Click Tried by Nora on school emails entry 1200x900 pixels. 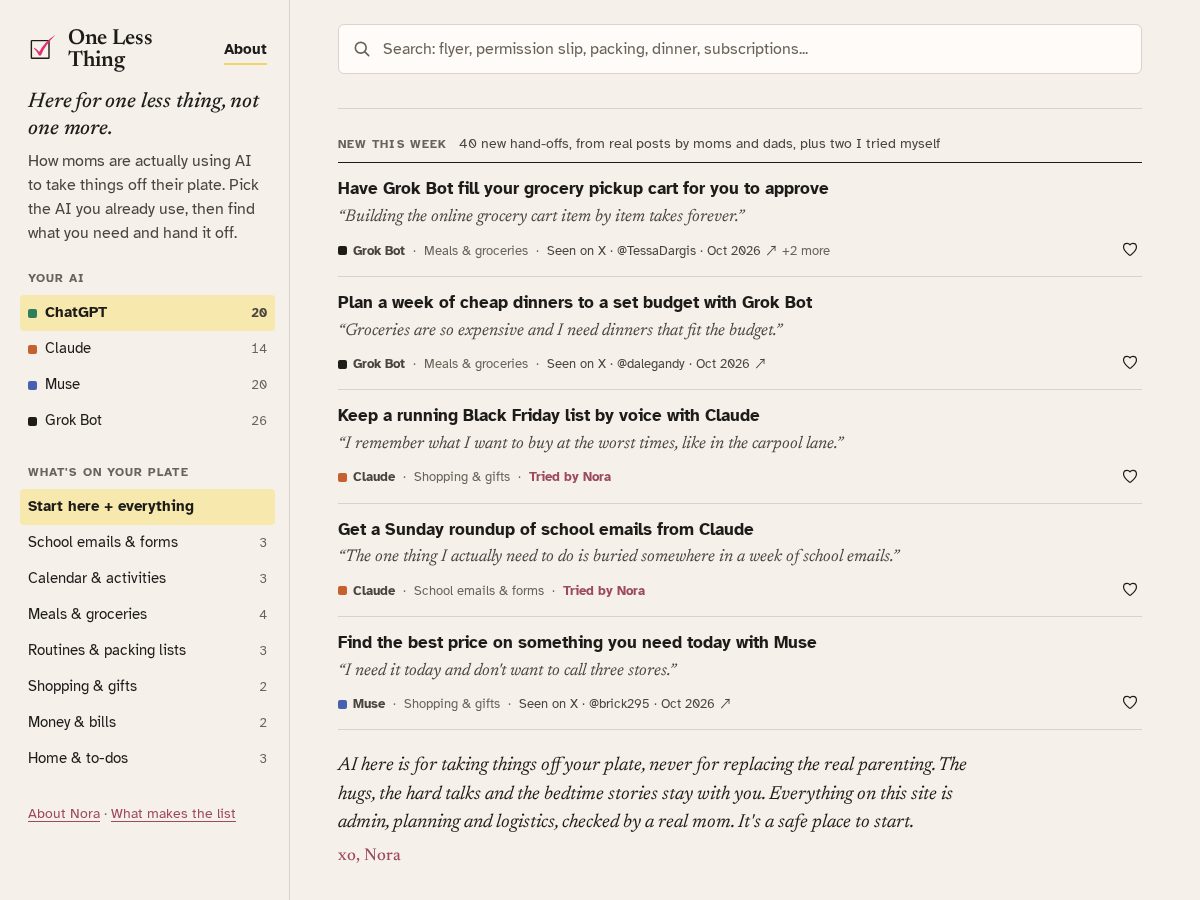[604, 591]
